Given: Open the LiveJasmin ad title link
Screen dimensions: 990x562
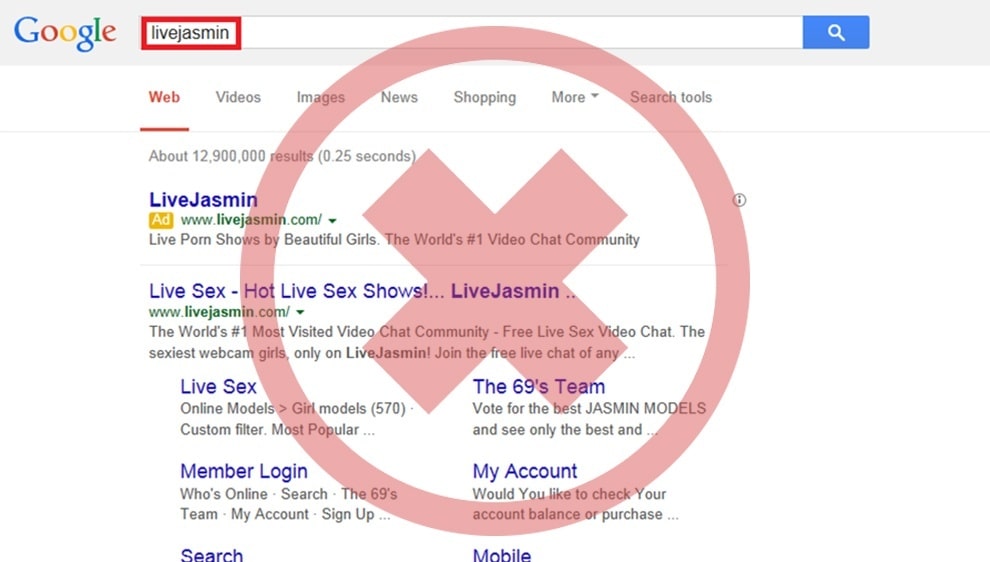Looking at the screenshot, I should [203, 200].
